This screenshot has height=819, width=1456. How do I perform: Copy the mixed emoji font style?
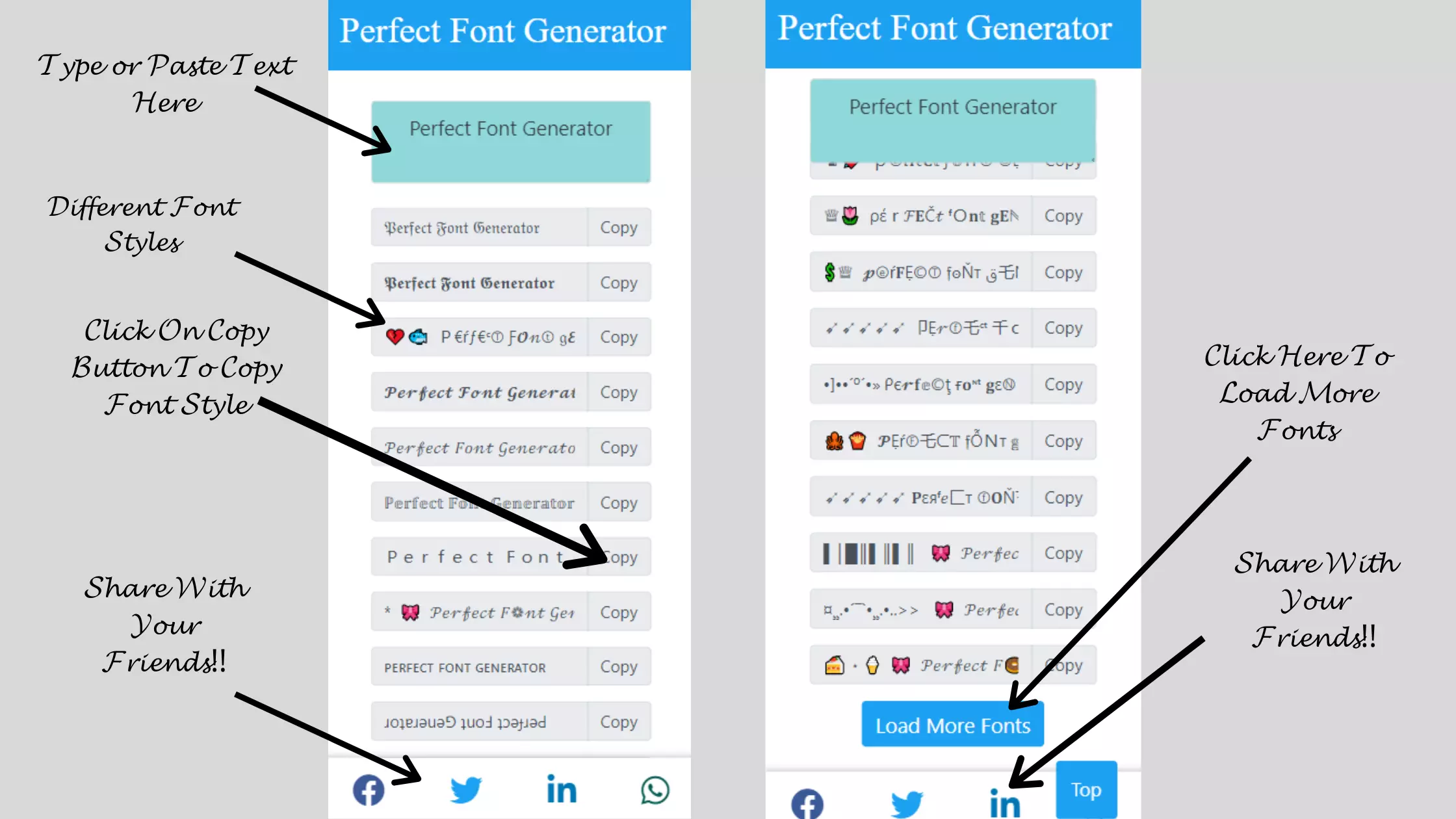click(618, 337)
